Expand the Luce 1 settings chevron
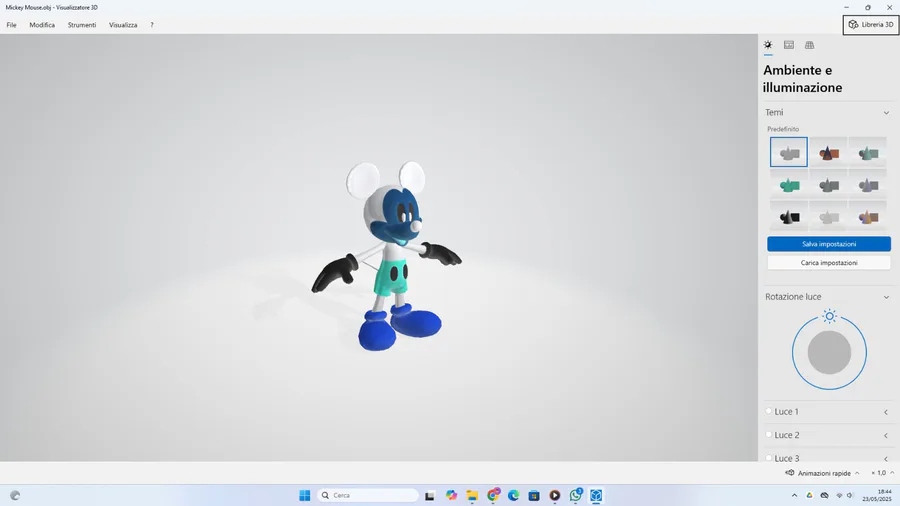The height and width of the screenshot is (506, 900). click(886, 412)
